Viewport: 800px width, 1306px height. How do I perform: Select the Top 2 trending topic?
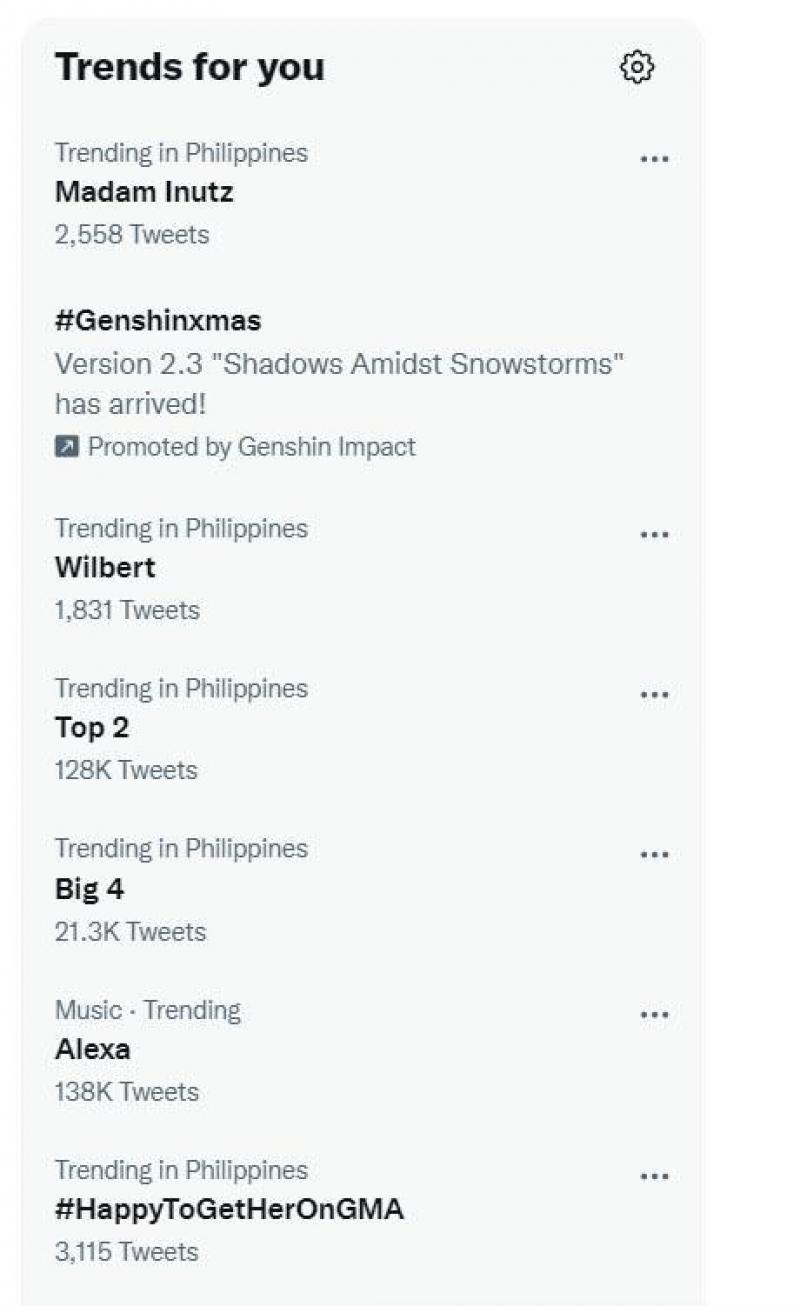(92, 728)
